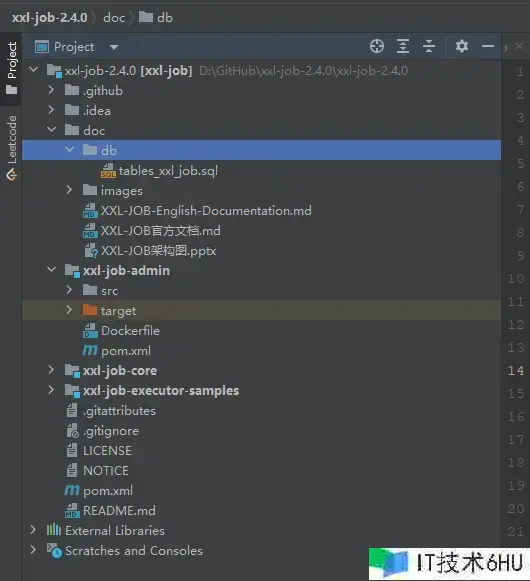Expand the target folder

[69, 310]
